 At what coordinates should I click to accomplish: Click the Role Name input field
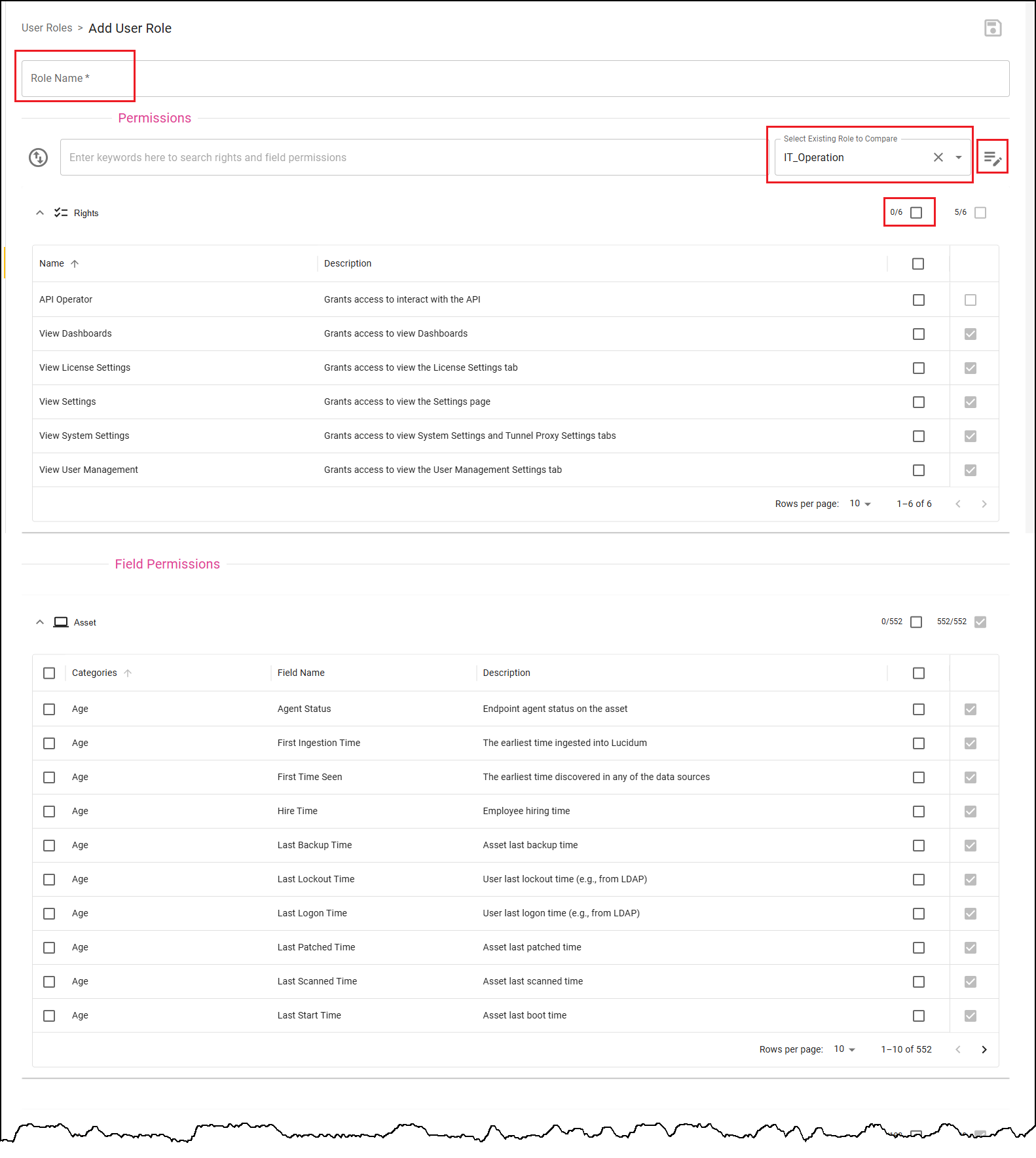pos(515,79)
